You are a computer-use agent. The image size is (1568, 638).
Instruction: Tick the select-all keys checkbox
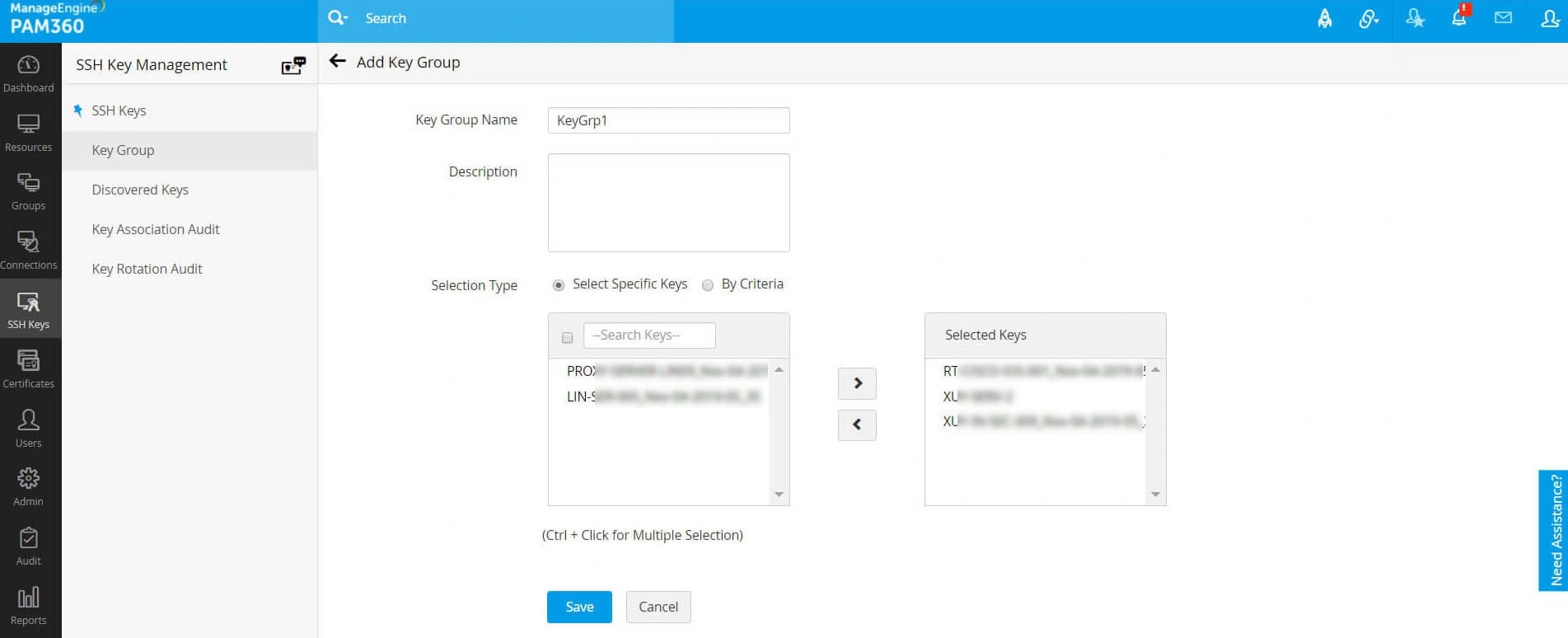pyautogui.click(x=567, y=337)
